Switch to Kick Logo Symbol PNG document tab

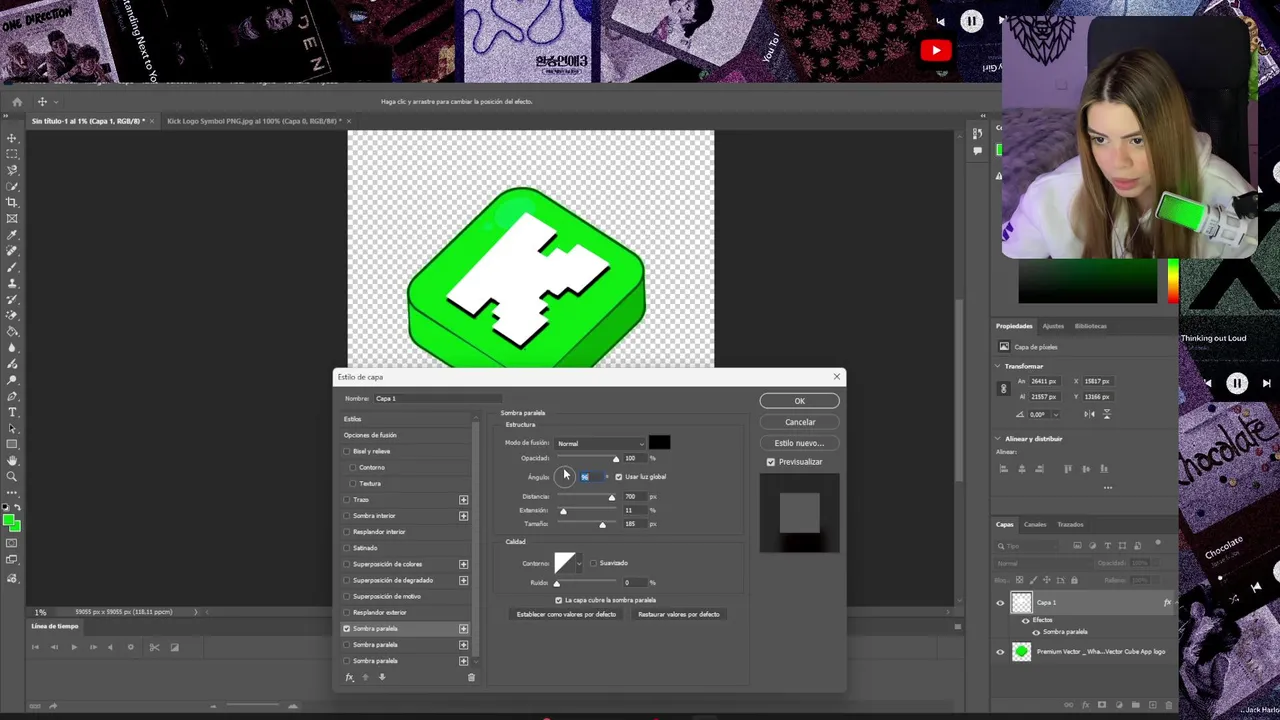254,121
